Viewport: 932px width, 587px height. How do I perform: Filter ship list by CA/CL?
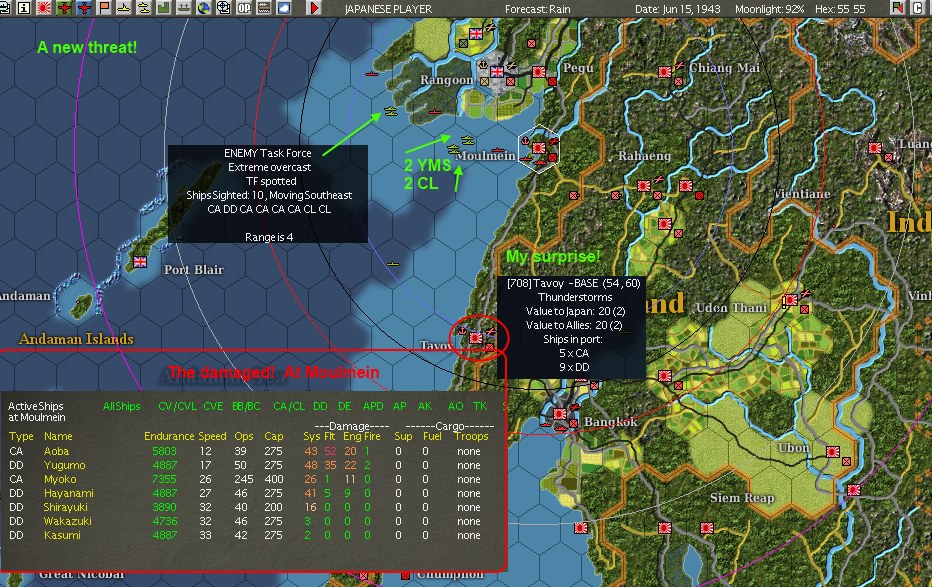pyautogui.click(x=289, y=406)
